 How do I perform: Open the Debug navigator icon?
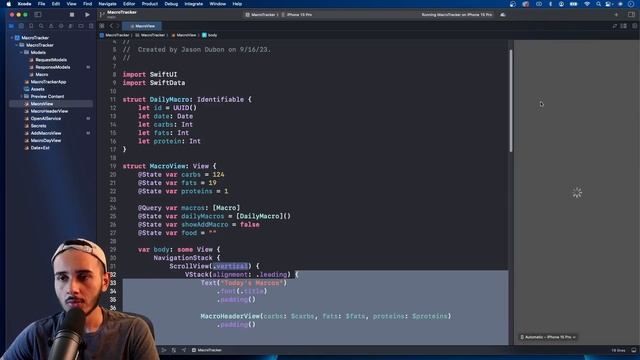pos(71,26)
